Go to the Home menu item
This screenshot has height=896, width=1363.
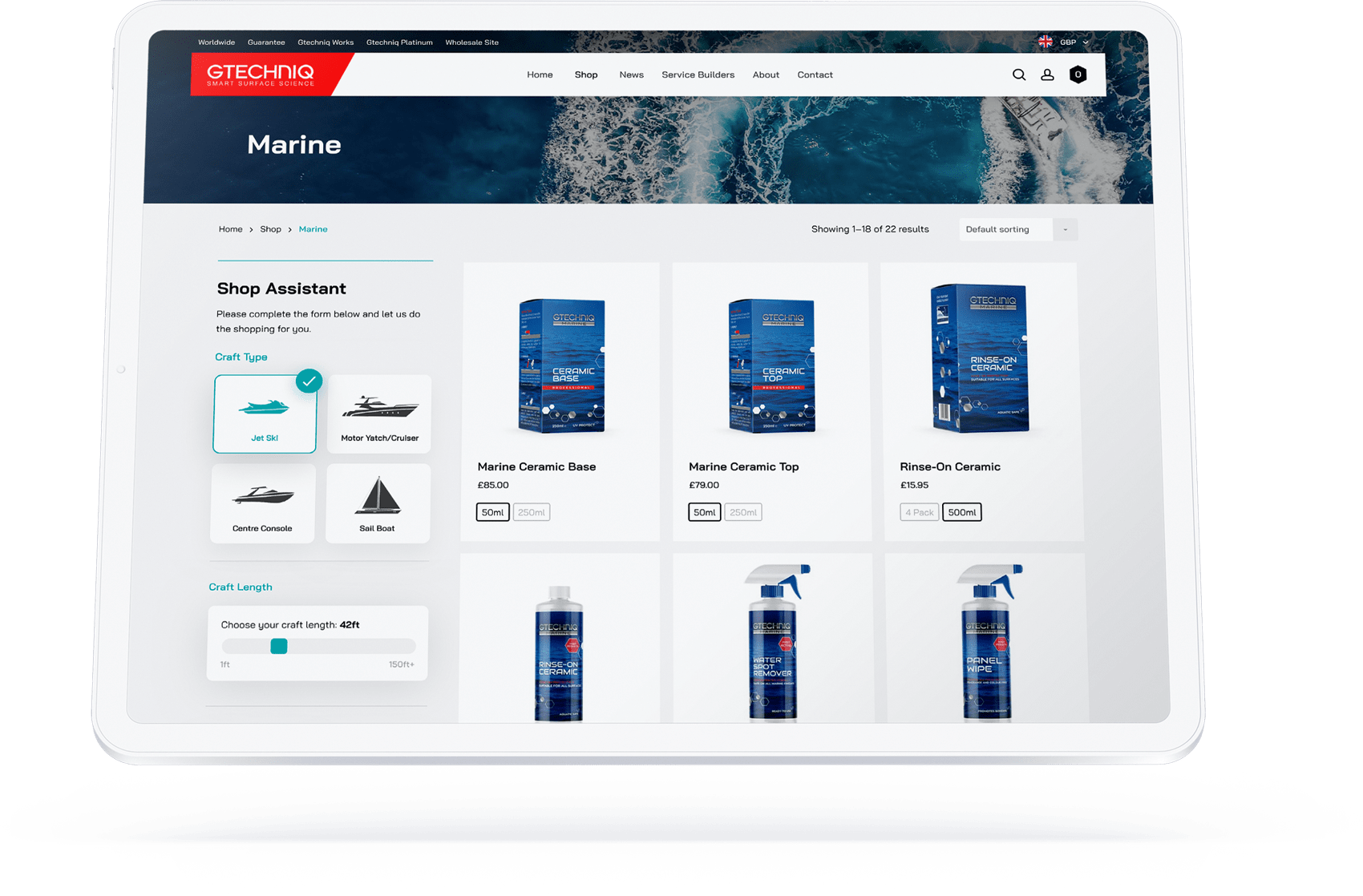(x=540, y=75)
